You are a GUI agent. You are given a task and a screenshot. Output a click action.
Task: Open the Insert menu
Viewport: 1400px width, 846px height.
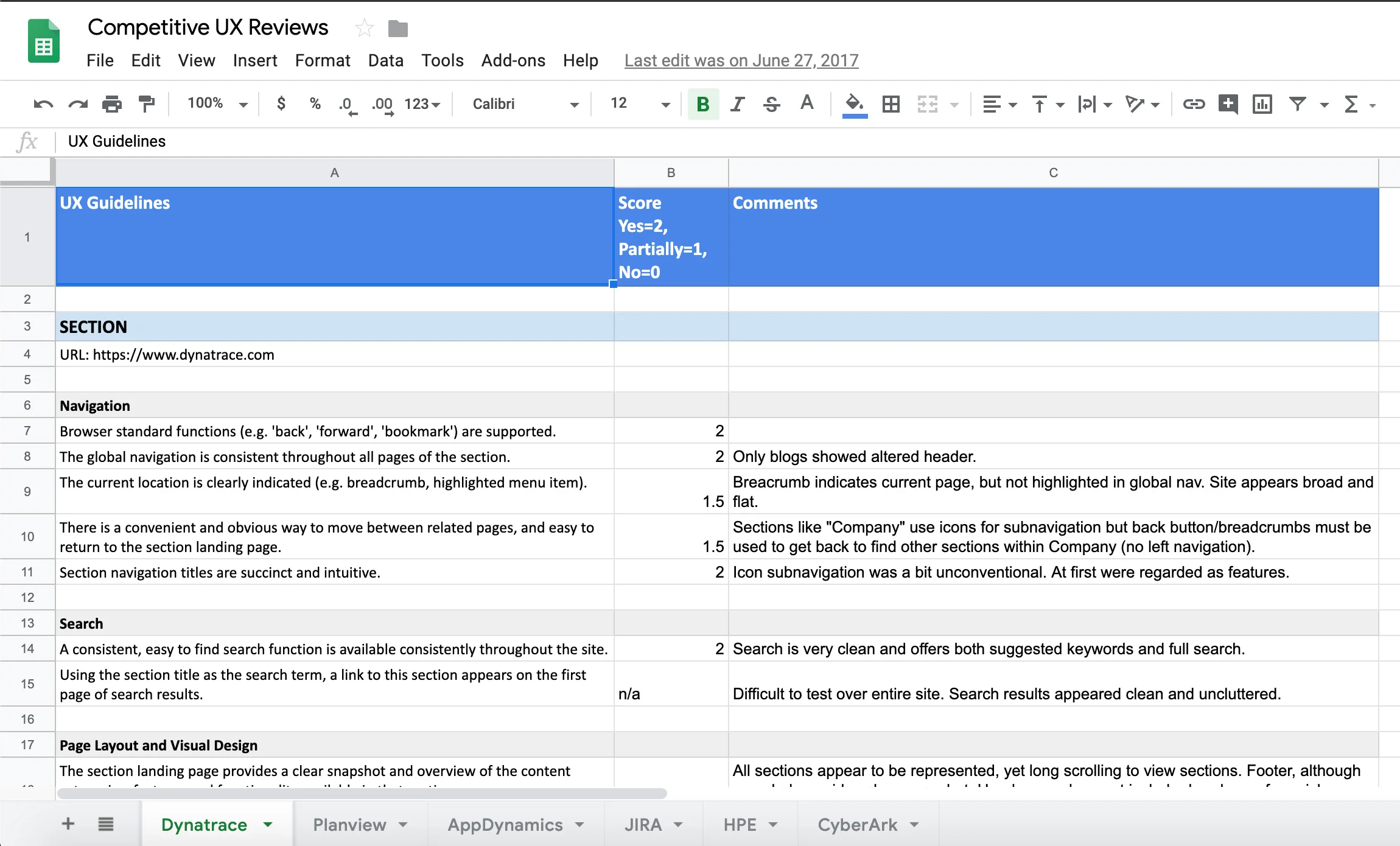(255, 60)
